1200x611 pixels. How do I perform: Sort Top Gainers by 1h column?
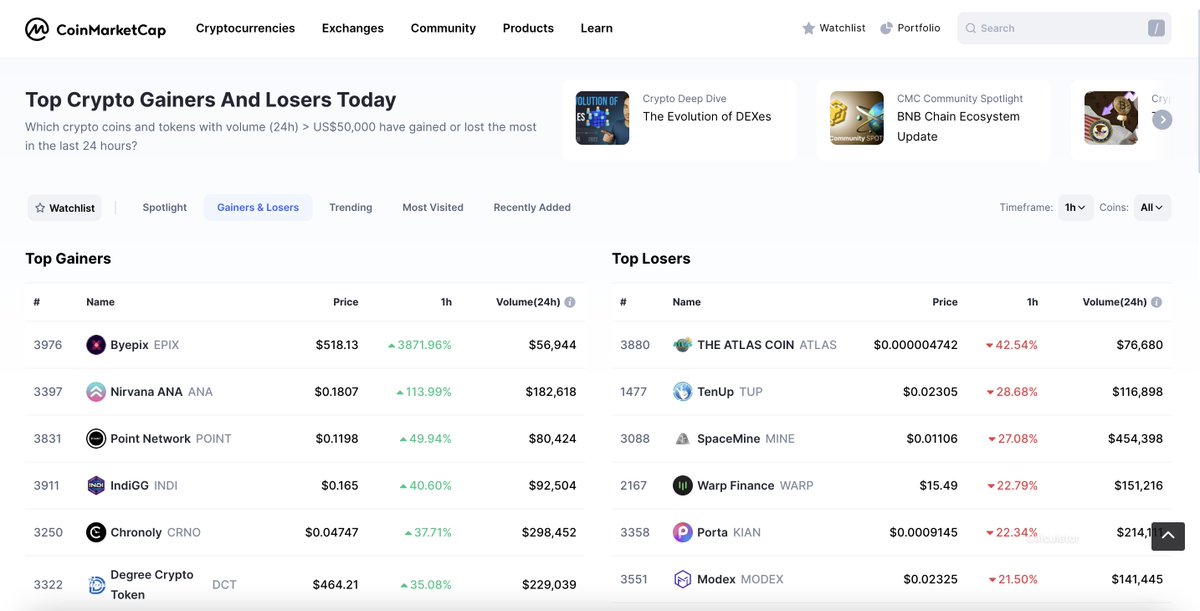pos(446,302)
